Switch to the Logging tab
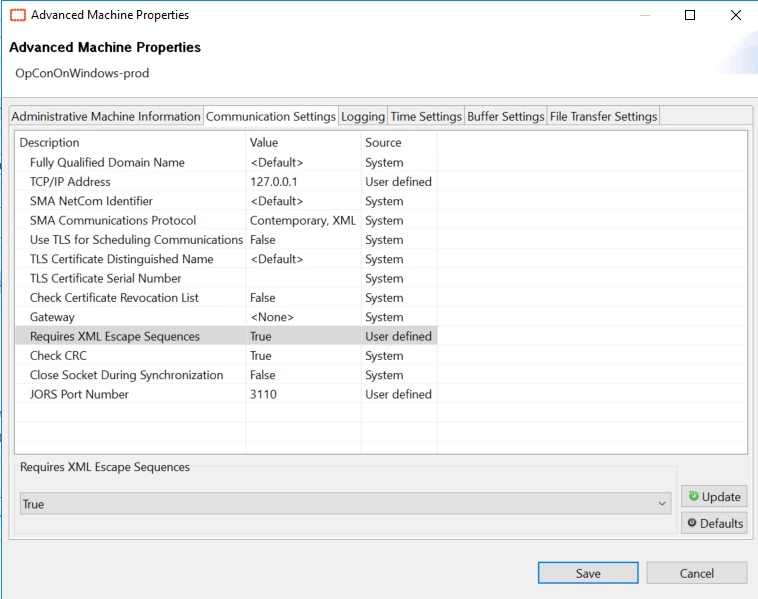This screenshot has height=599, width=758. [x=363, y=117]
